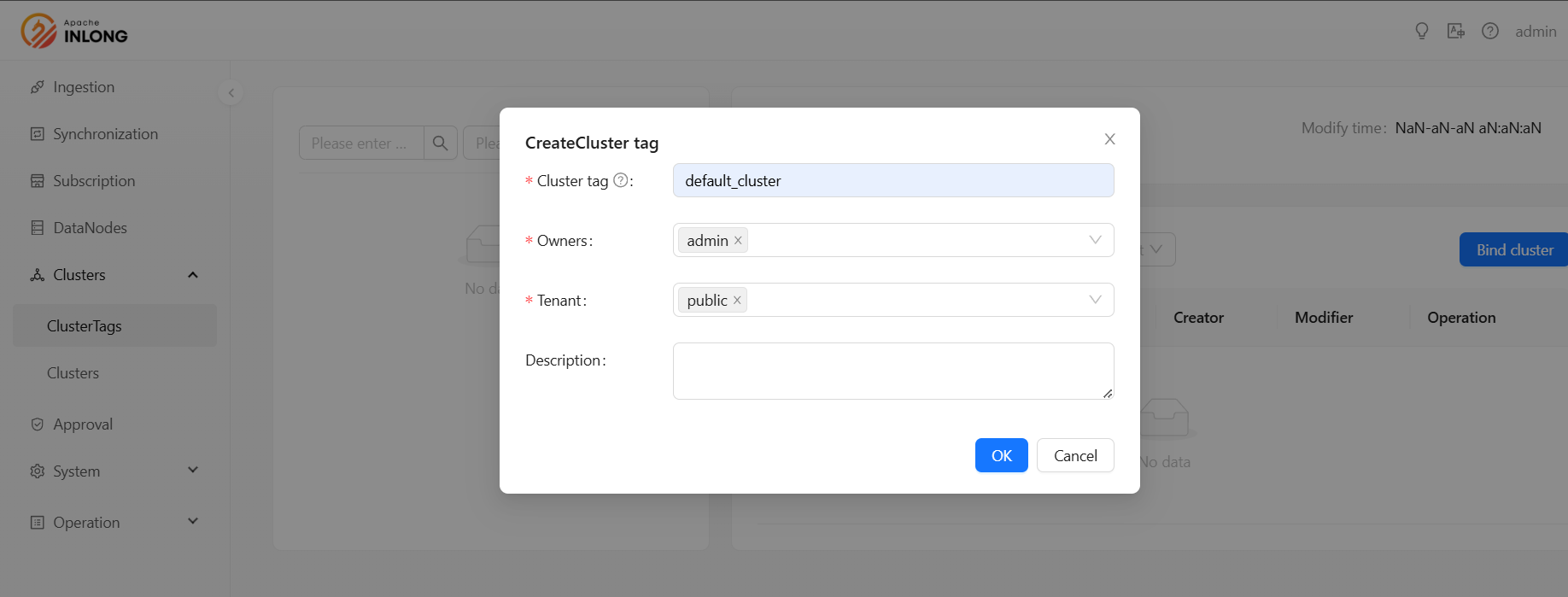Image resolution: width=1568 pixels, height=597 pixels.
Task: Click the Cancel button
Action: click(x=1075, y=456)
